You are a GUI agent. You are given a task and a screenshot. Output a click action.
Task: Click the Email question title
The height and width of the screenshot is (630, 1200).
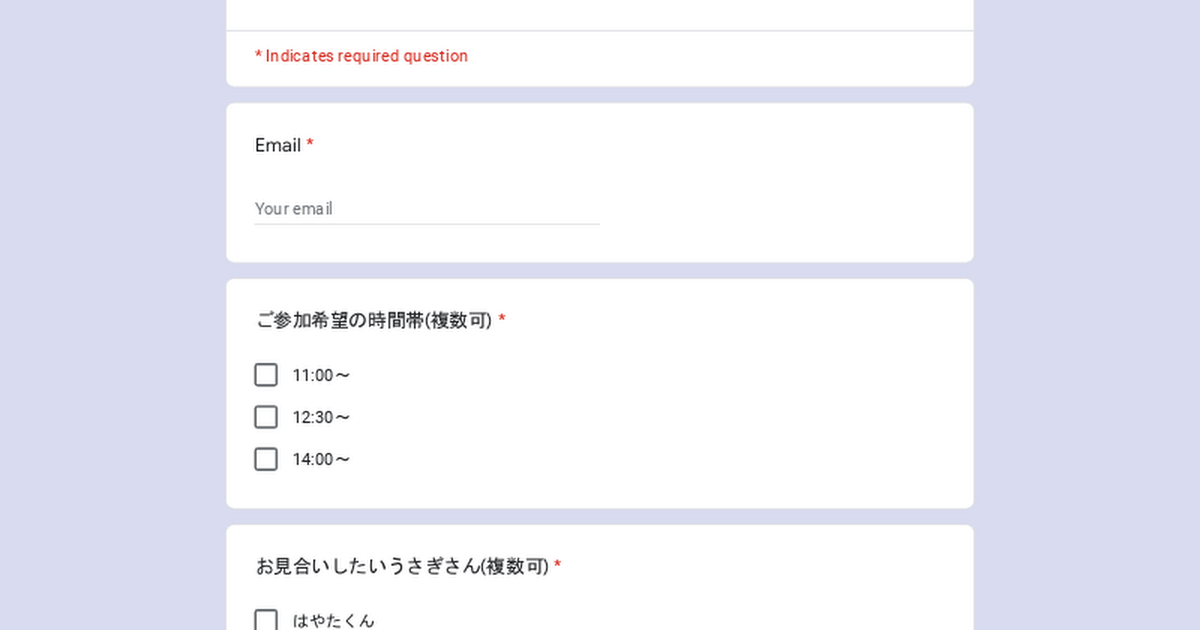278,146
